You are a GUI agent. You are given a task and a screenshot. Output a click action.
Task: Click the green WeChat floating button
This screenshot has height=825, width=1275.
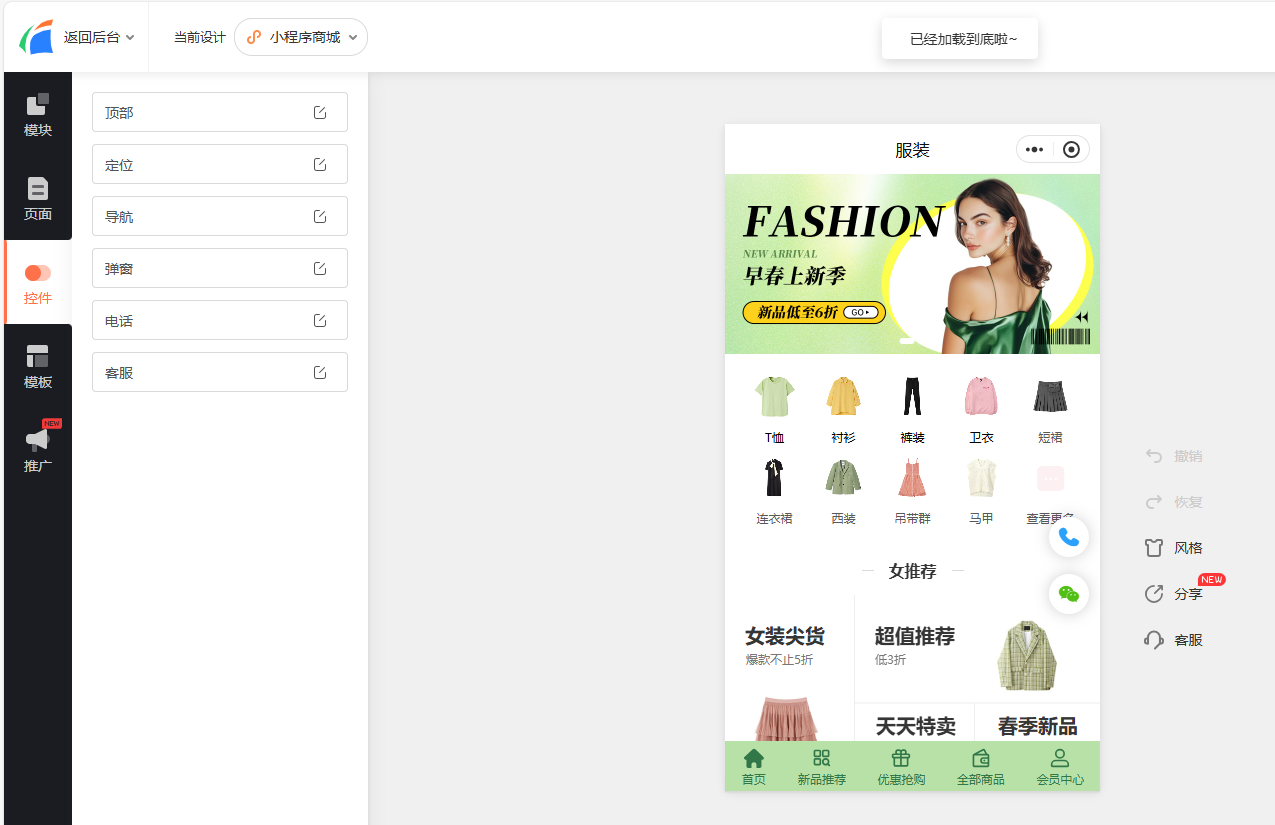pyautogui.click(x=1069, y=594)
